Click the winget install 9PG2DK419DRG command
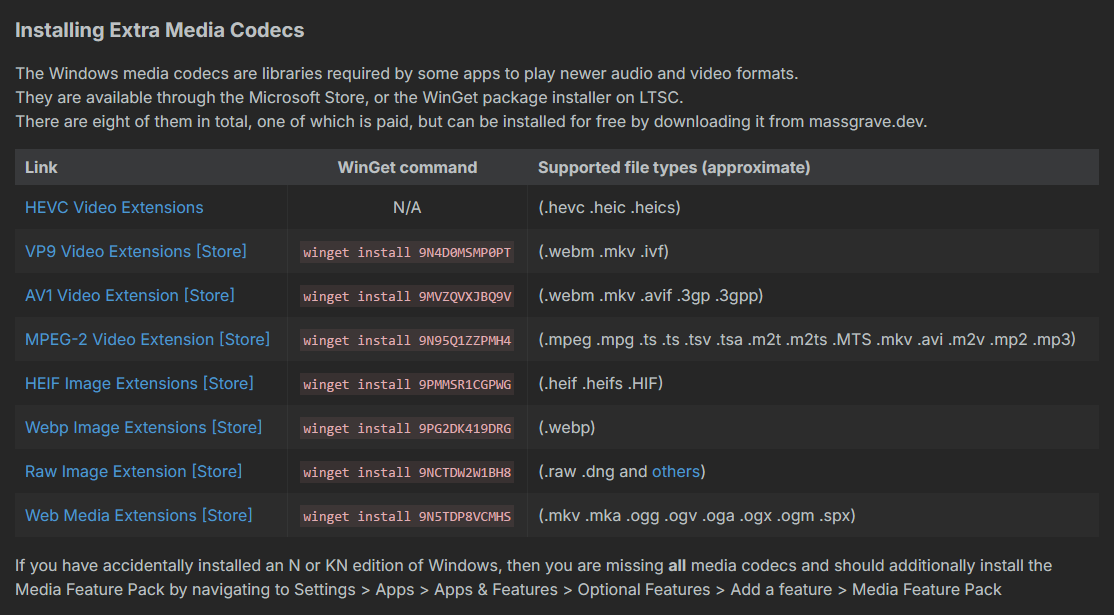Image resolution: width=1114 pixels, height=615 pixels. (407, 429)
